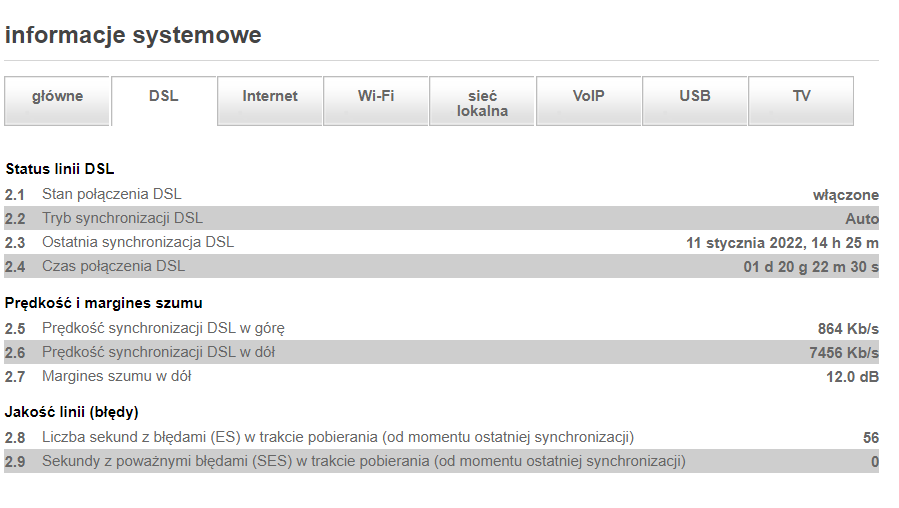Image resolution: width=899 pixels, height=508 pixels.
Task: Open the Wi-Fi tab
Action: (x=376, y=97)
